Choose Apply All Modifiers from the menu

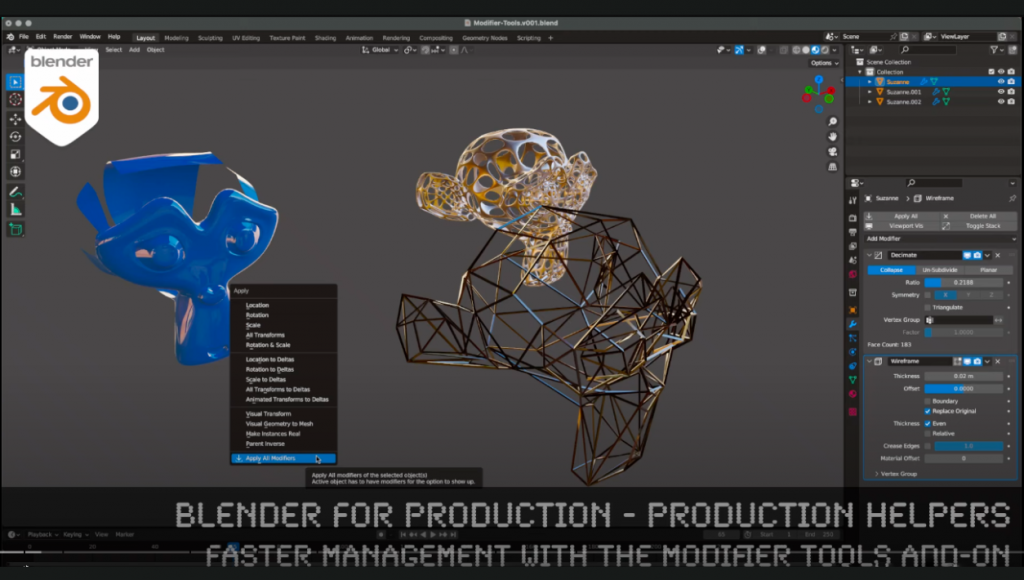pyautogui.click(x=272, y=458)
